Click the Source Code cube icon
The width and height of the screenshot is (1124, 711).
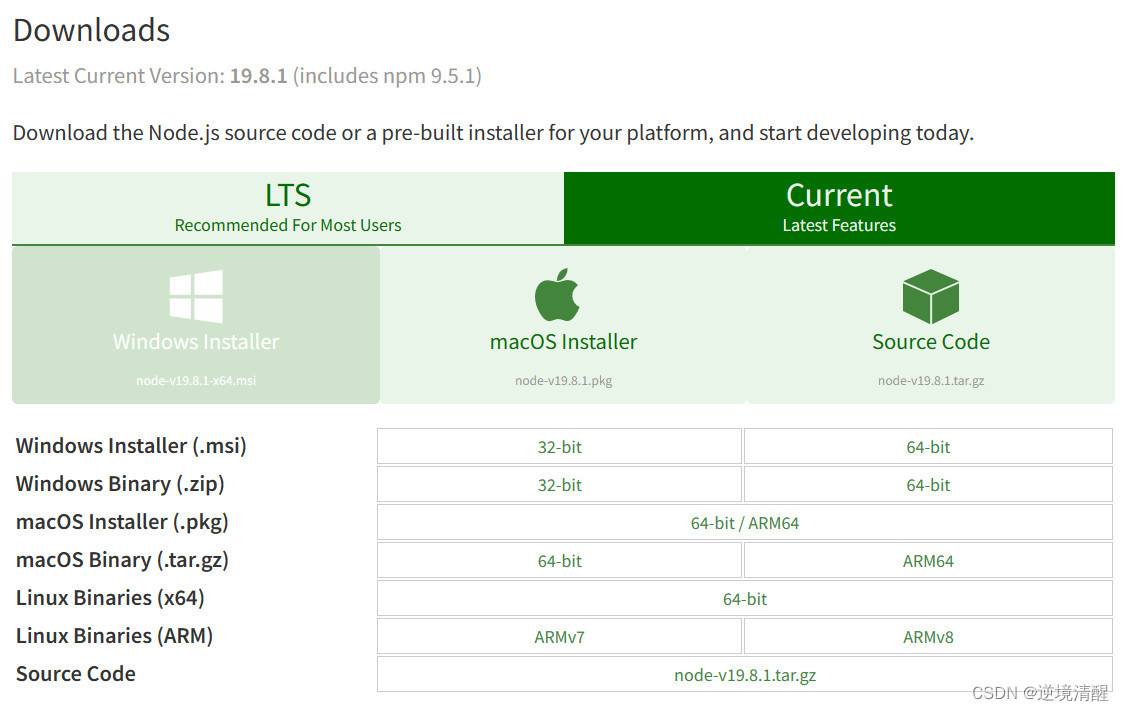pyautogui.click(x=930, y=296)
